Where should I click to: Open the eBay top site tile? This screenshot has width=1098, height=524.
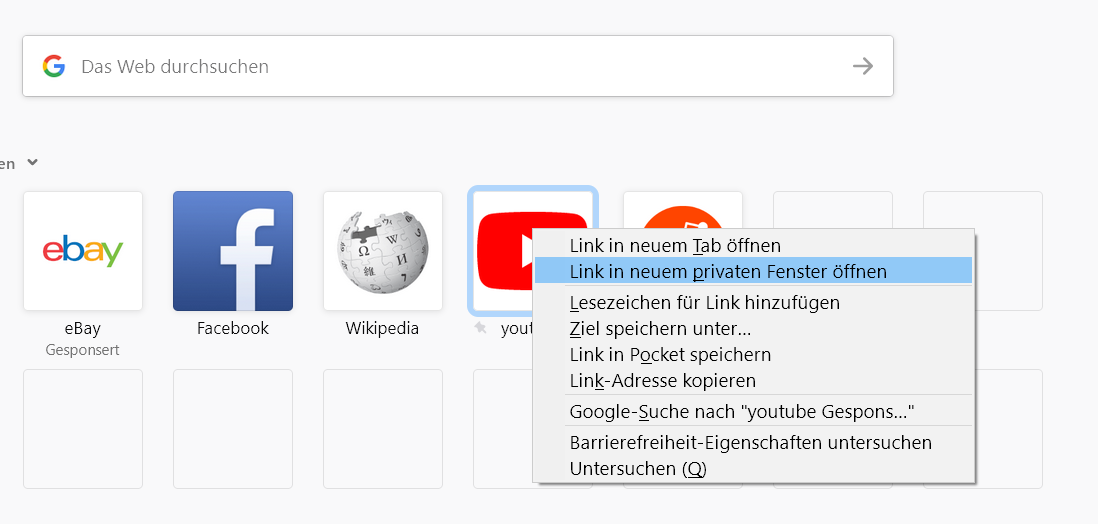83,251
